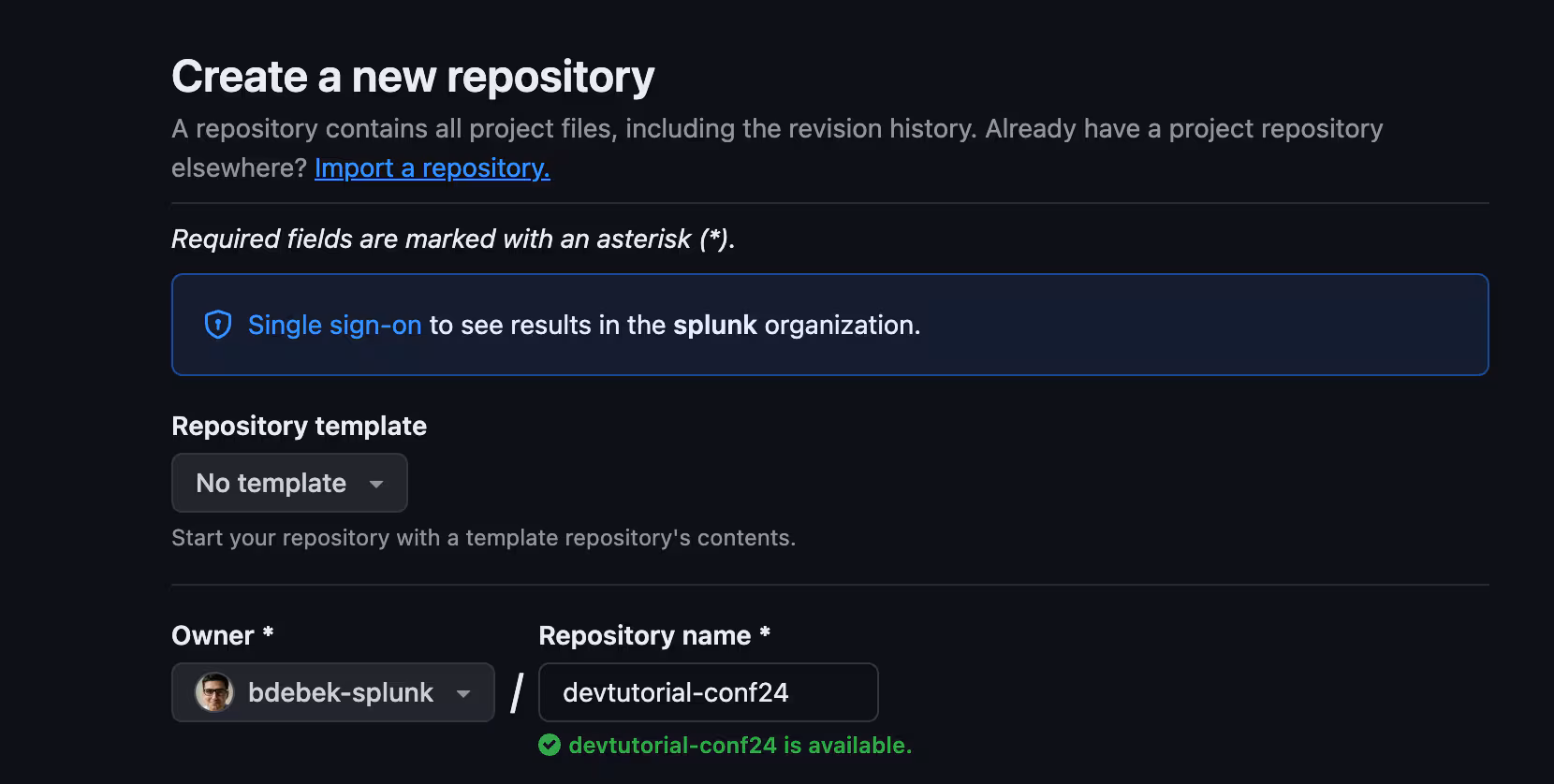Click the required fields asterisk note
Image resolution: width=1554 pixels, height=784 pixels.
point(453,239)
